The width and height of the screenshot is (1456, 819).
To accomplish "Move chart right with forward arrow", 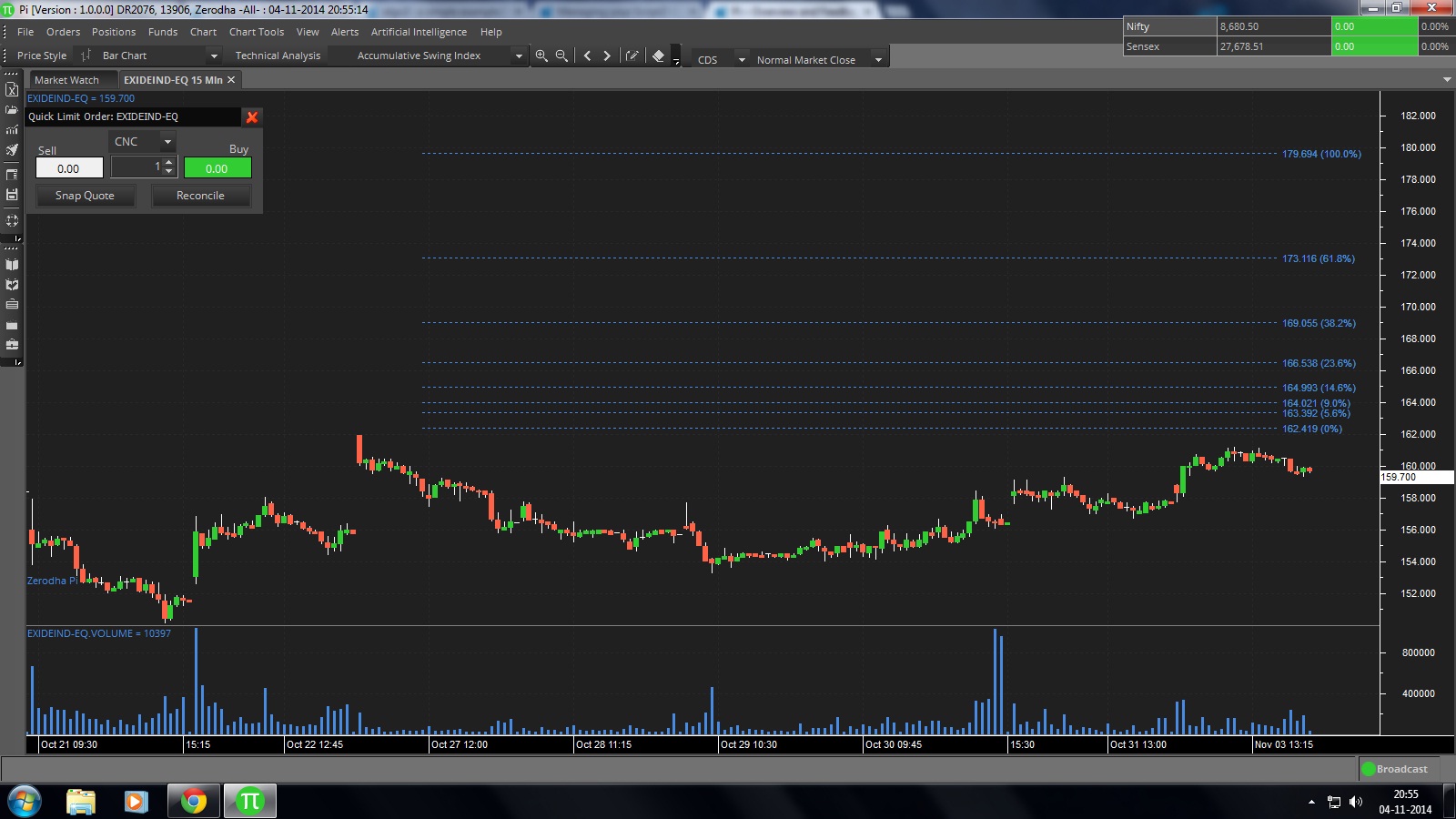I will [607, 56].
